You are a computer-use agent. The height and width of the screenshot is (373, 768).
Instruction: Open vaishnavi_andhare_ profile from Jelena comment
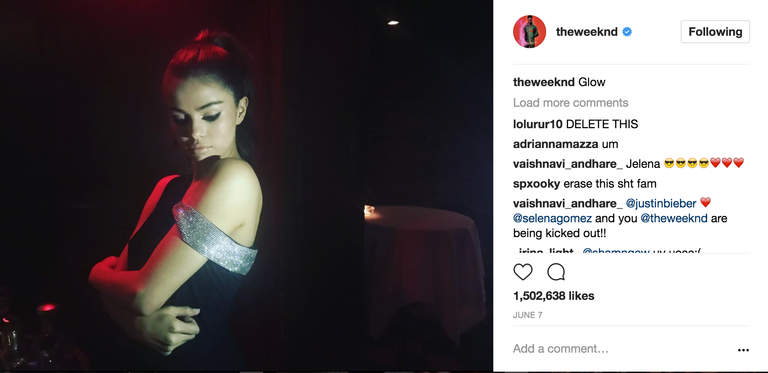(x=568, y=163)
